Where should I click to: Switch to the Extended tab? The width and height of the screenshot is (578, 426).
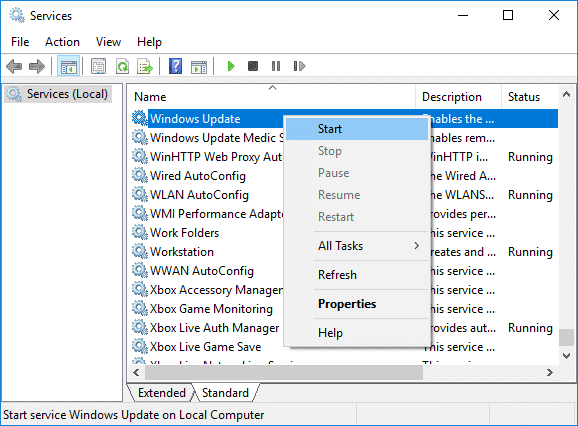coord(161,393)
